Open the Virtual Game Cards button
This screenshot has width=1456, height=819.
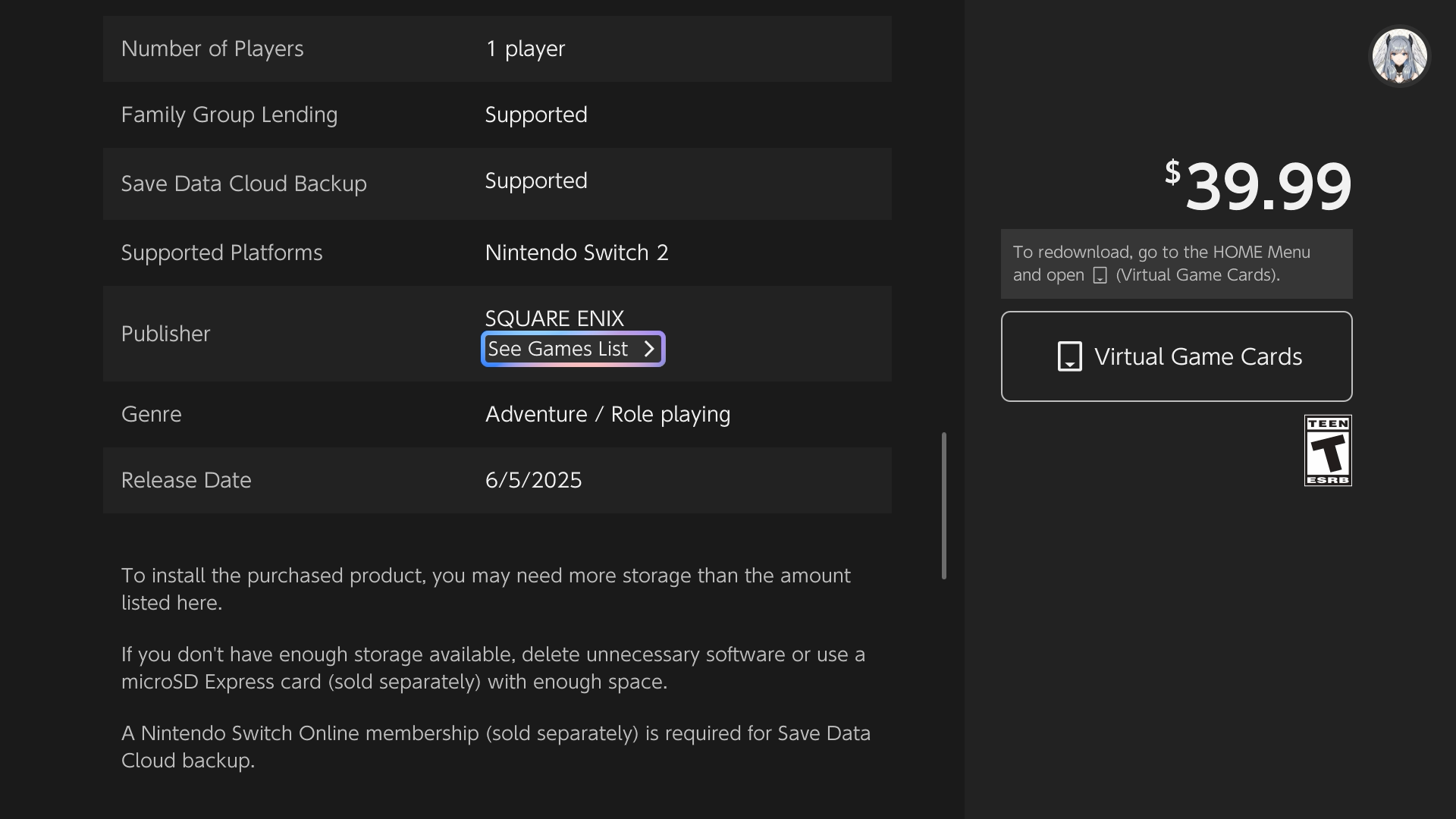pos(1176,356)
